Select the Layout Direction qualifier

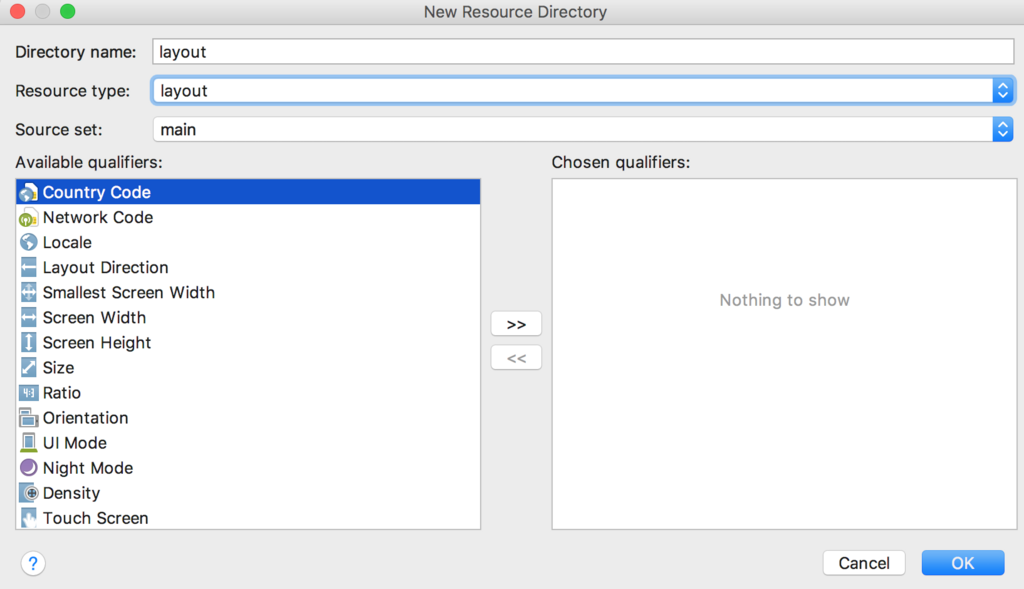click(x=248, y=267)
